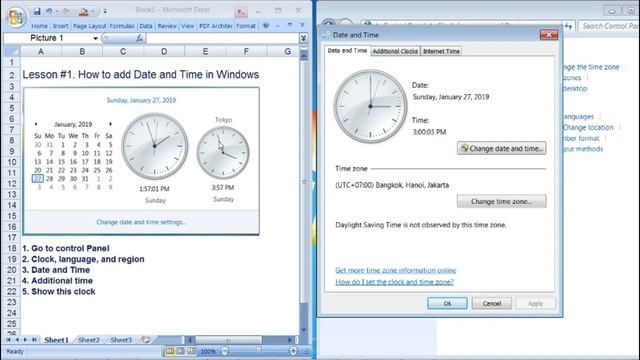The height and width of the screenshot is (360, 640).
Task: Open the Page Layout ribbon tab
Action: pos(89,26)
